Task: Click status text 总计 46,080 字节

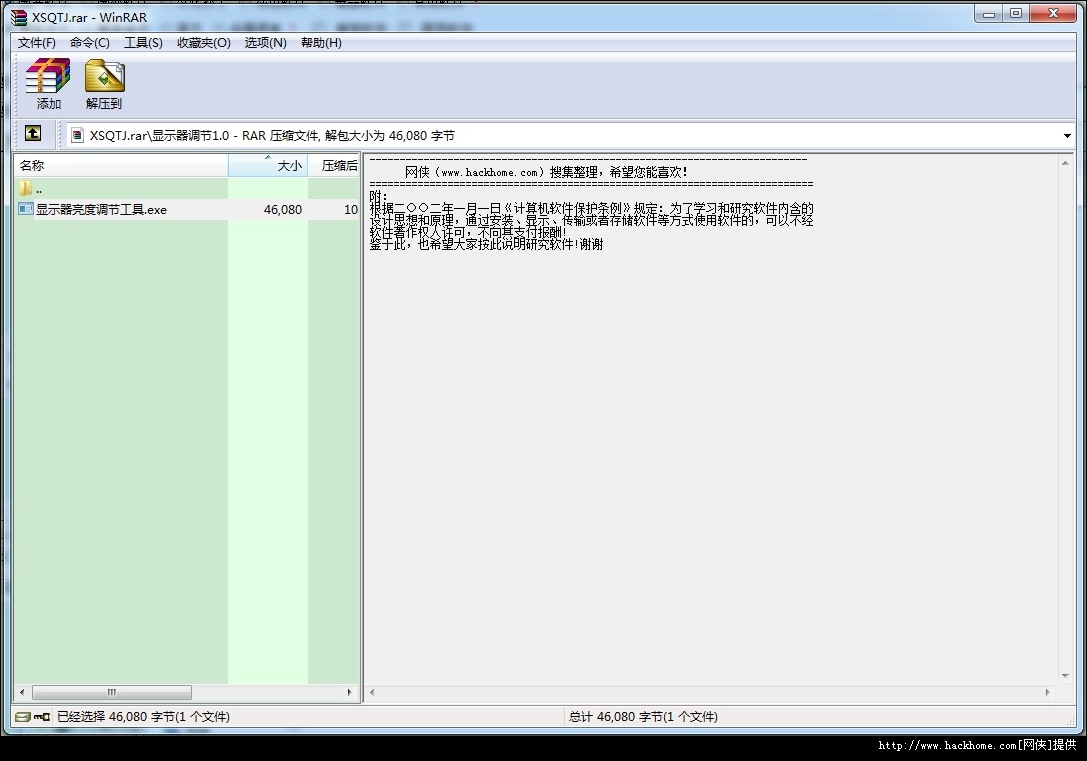Action: (643, 717)
